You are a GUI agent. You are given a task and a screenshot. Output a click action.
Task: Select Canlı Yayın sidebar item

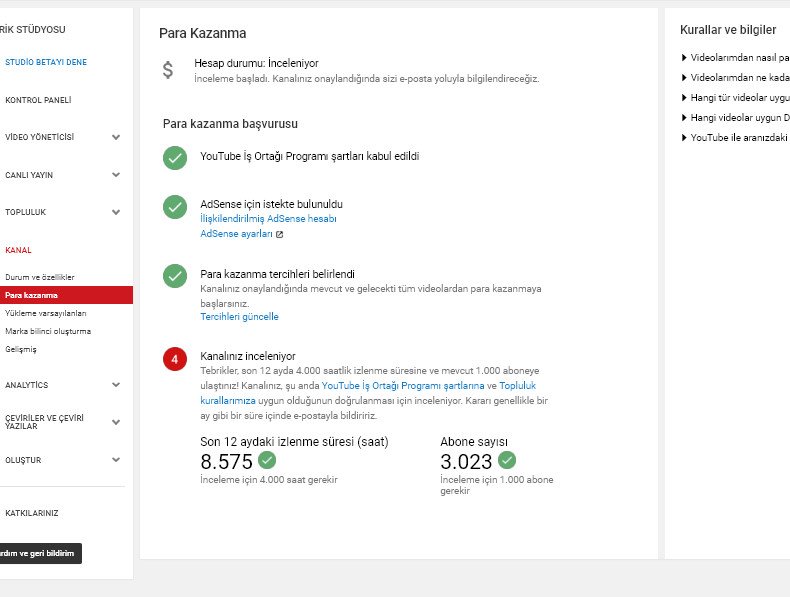[x=29, y=175]
